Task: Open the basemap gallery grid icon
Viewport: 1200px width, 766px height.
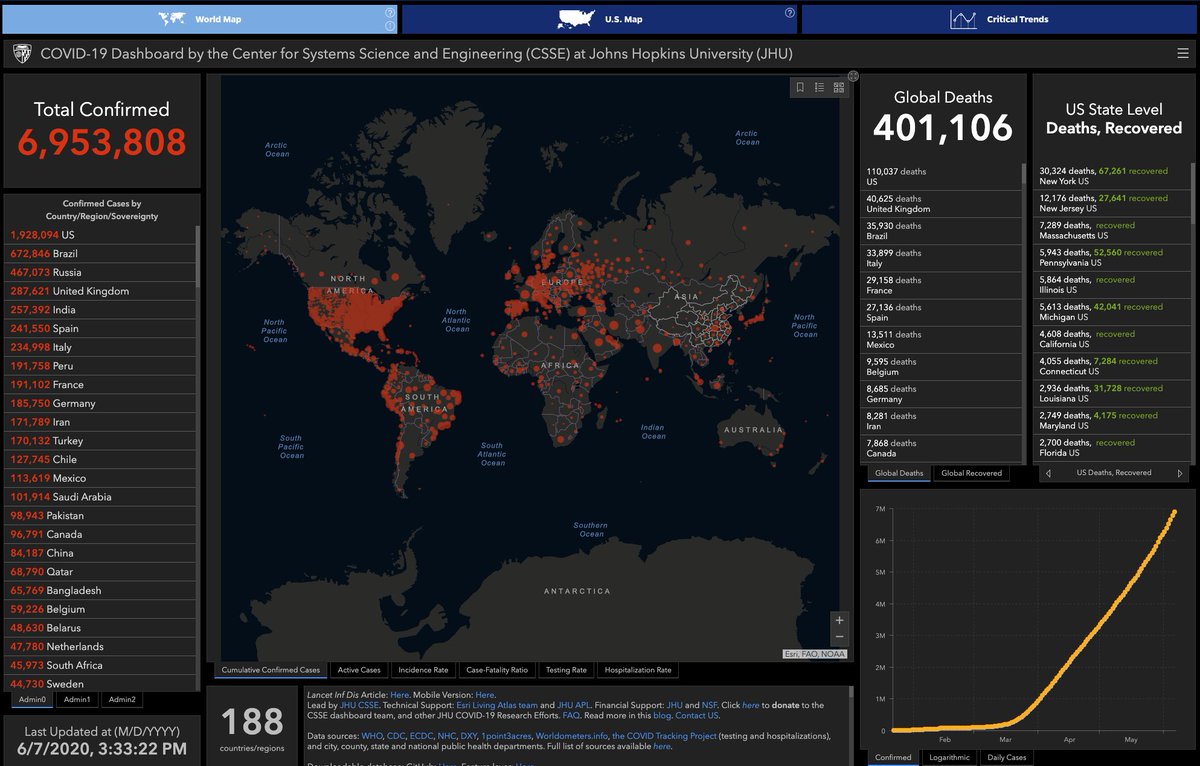Action: click(x=838, y=88)
